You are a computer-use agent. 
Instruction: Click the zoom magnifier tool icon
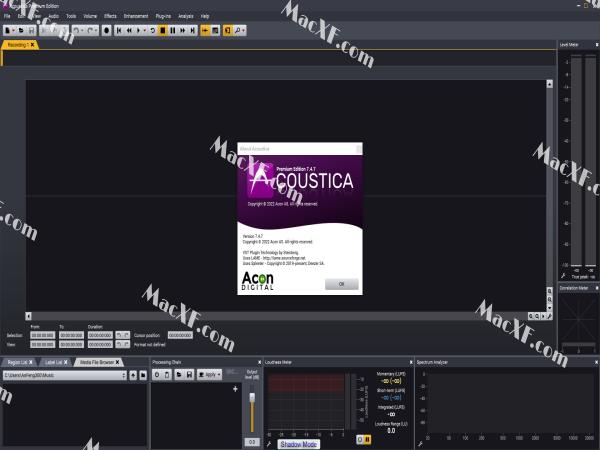pyautogui.click(x=239, y=30)
